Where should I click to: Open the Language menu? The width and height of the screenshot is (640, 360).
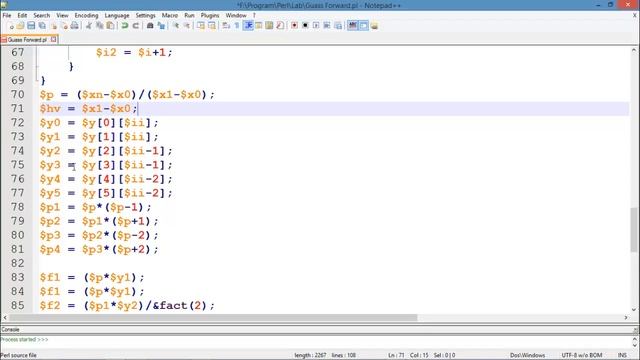pyautogui.click(x=117, y=16)
